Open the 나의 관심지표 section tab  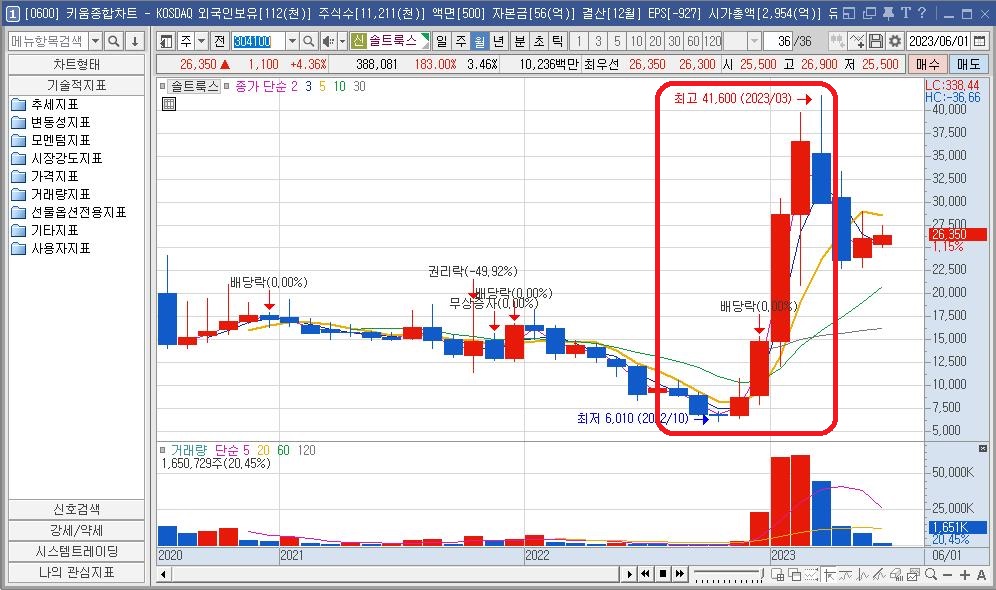(x=76, y=572)
